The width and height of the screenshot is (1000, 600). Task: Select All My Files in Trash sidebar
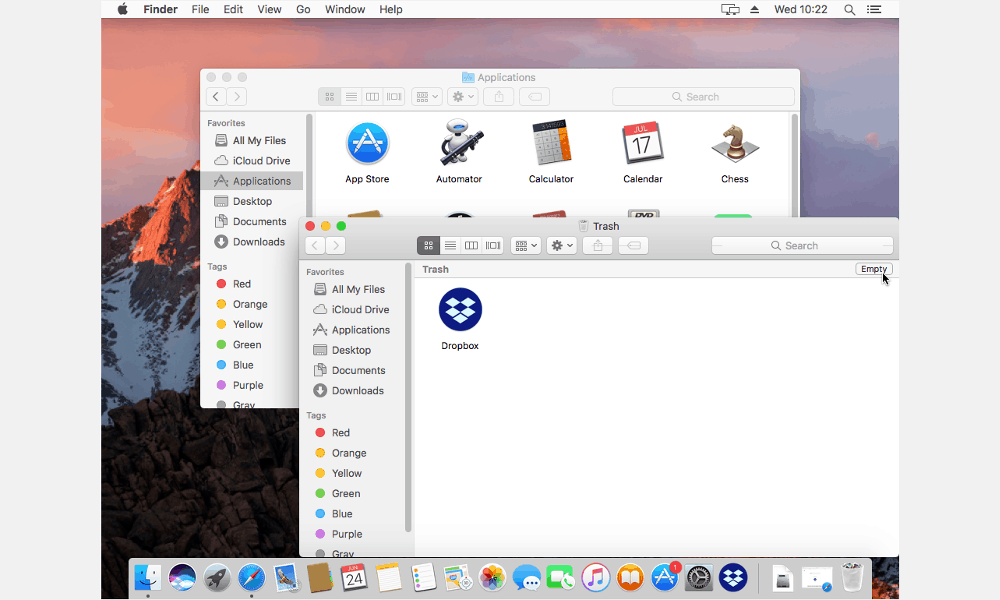tap(349, 289)
